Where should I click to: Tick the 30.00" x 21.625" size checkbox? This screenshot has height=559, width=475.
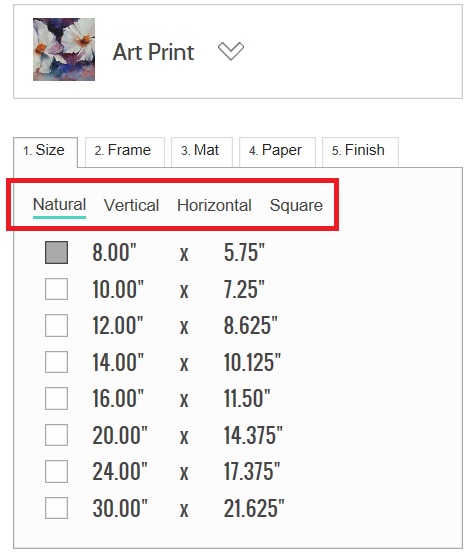56,508
